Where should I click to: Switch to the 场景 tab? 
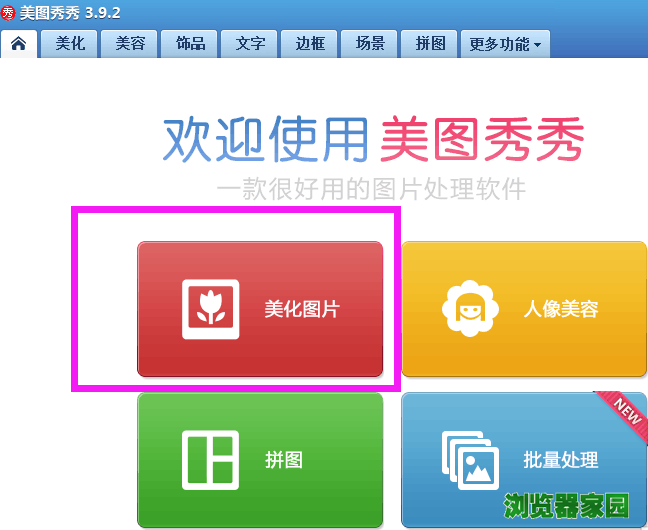(x=369, y=43)
